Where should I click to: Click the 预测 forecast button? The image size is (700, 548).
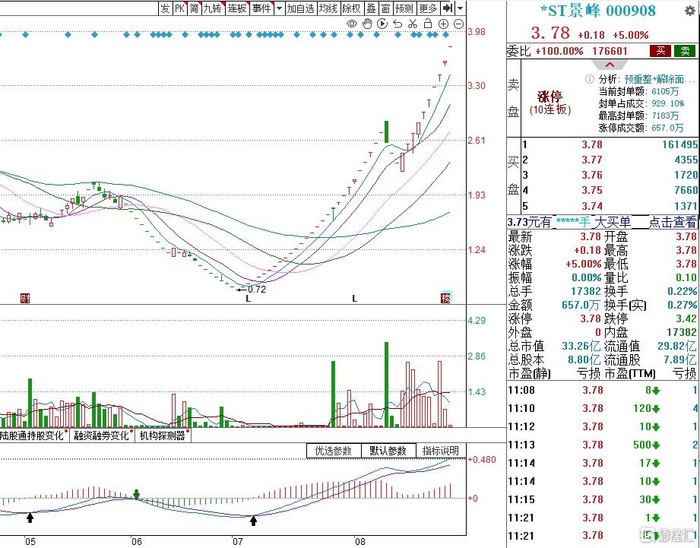[x=404, y=8]
